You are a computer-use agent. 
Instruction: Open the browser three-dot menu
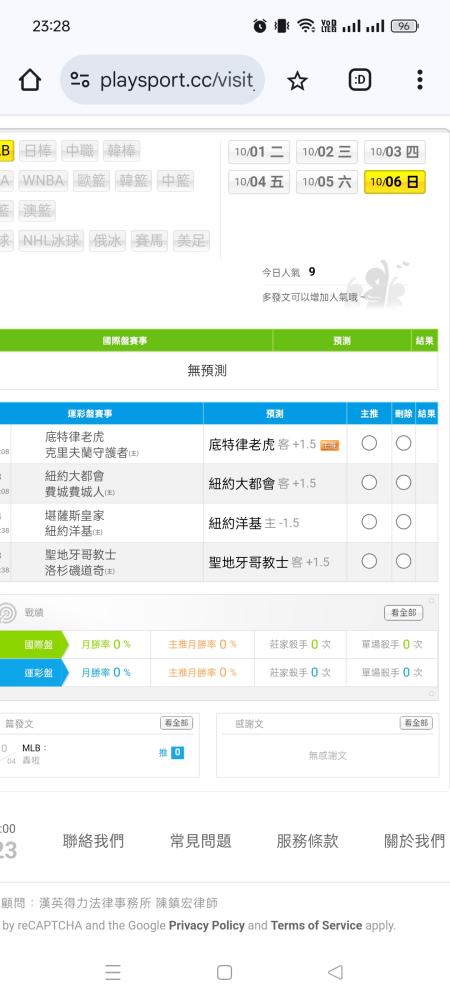(x=419, y=80)
